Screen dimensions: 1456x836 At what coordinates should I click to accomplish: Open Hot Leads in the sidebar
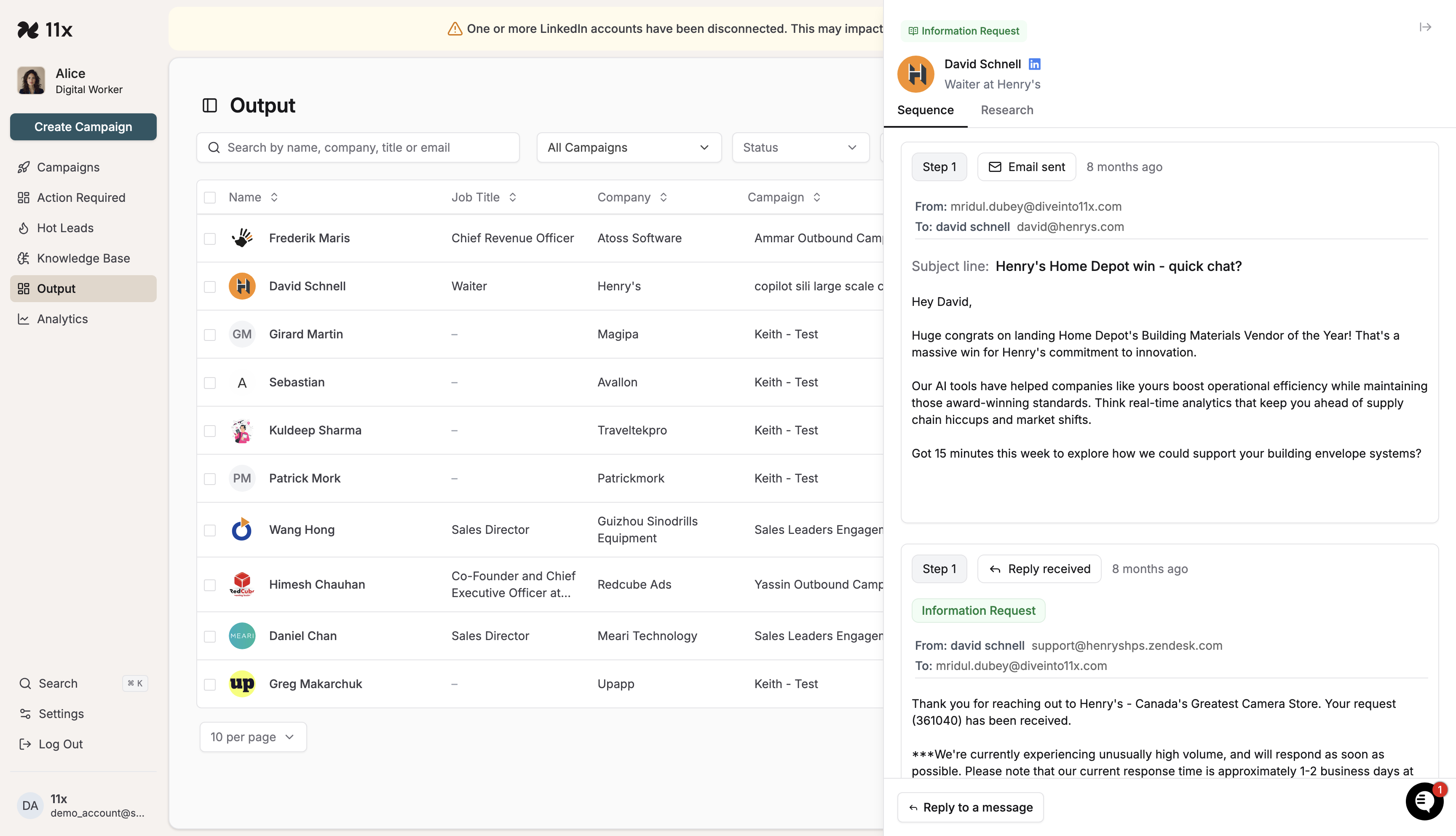pos(65,228)
